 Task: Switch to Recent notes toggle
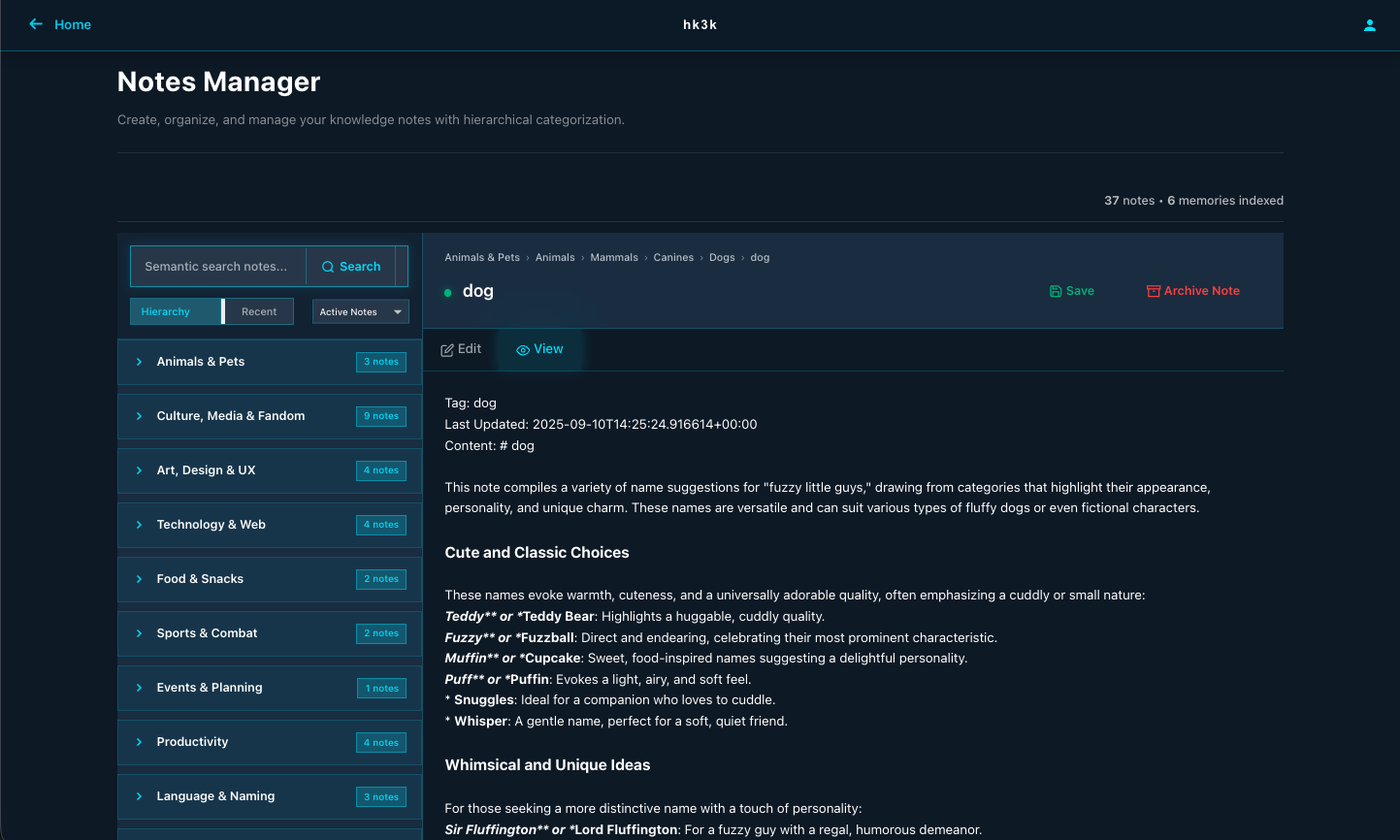point(259,311)
